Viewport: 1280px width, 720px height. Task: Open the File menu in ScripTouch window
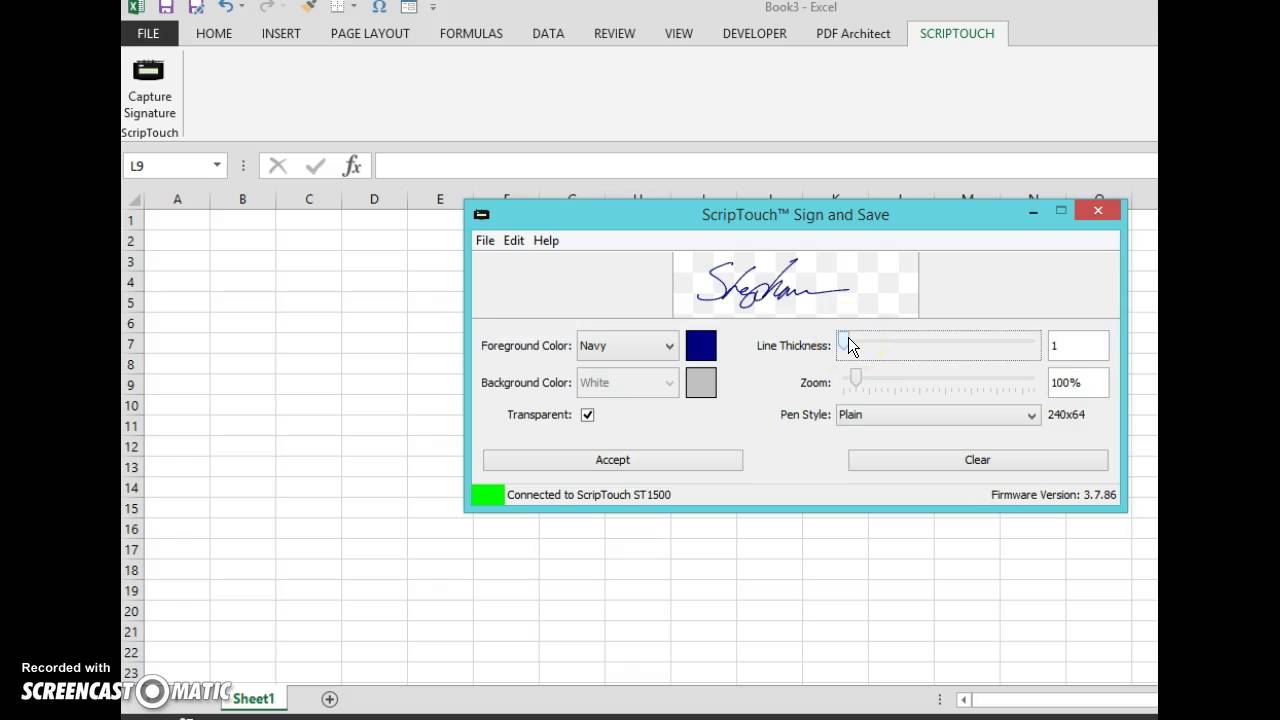click(485, 241)
